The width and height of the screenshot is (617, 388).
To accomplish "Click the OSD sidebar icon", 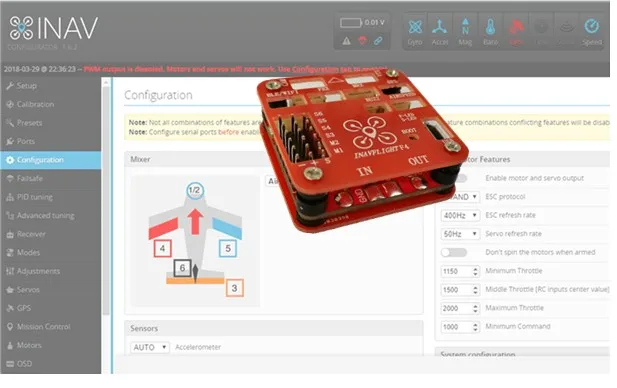I will (x=10, y=364).
